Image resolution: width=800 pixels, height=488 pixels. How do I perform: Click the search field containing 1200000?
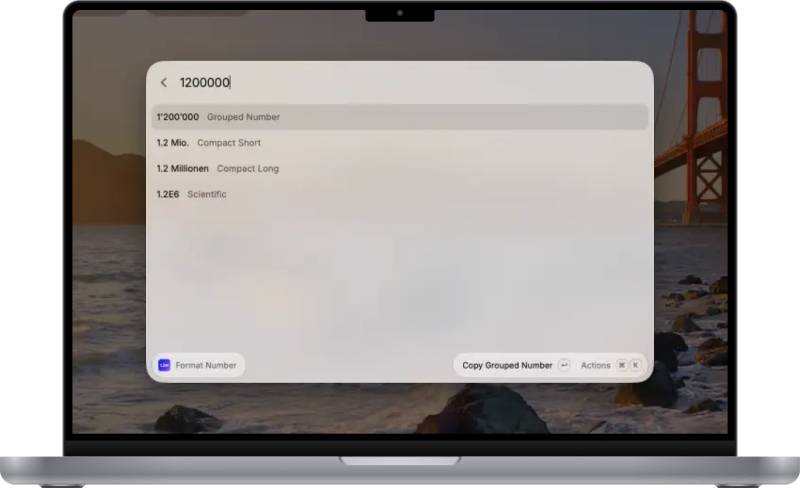coord(408,83)
